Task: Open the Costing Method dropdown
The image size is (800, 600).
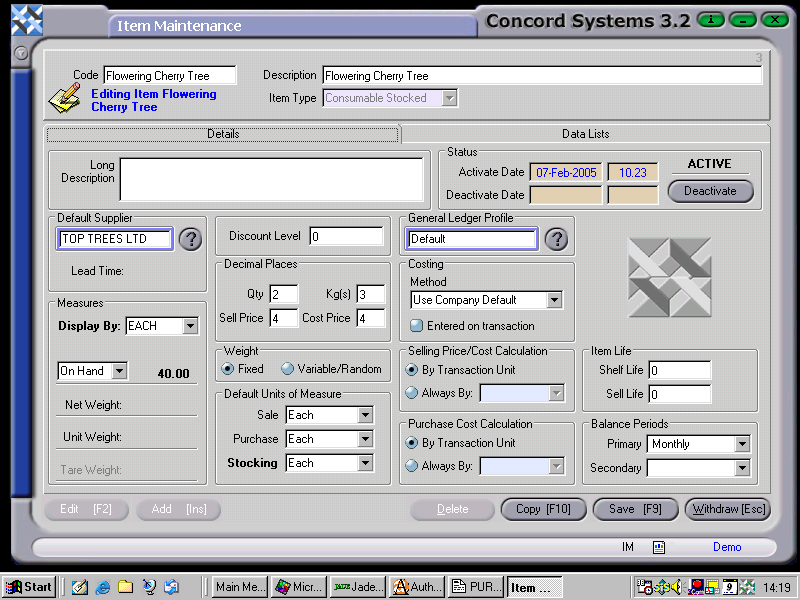Action: tap(556, 300)
